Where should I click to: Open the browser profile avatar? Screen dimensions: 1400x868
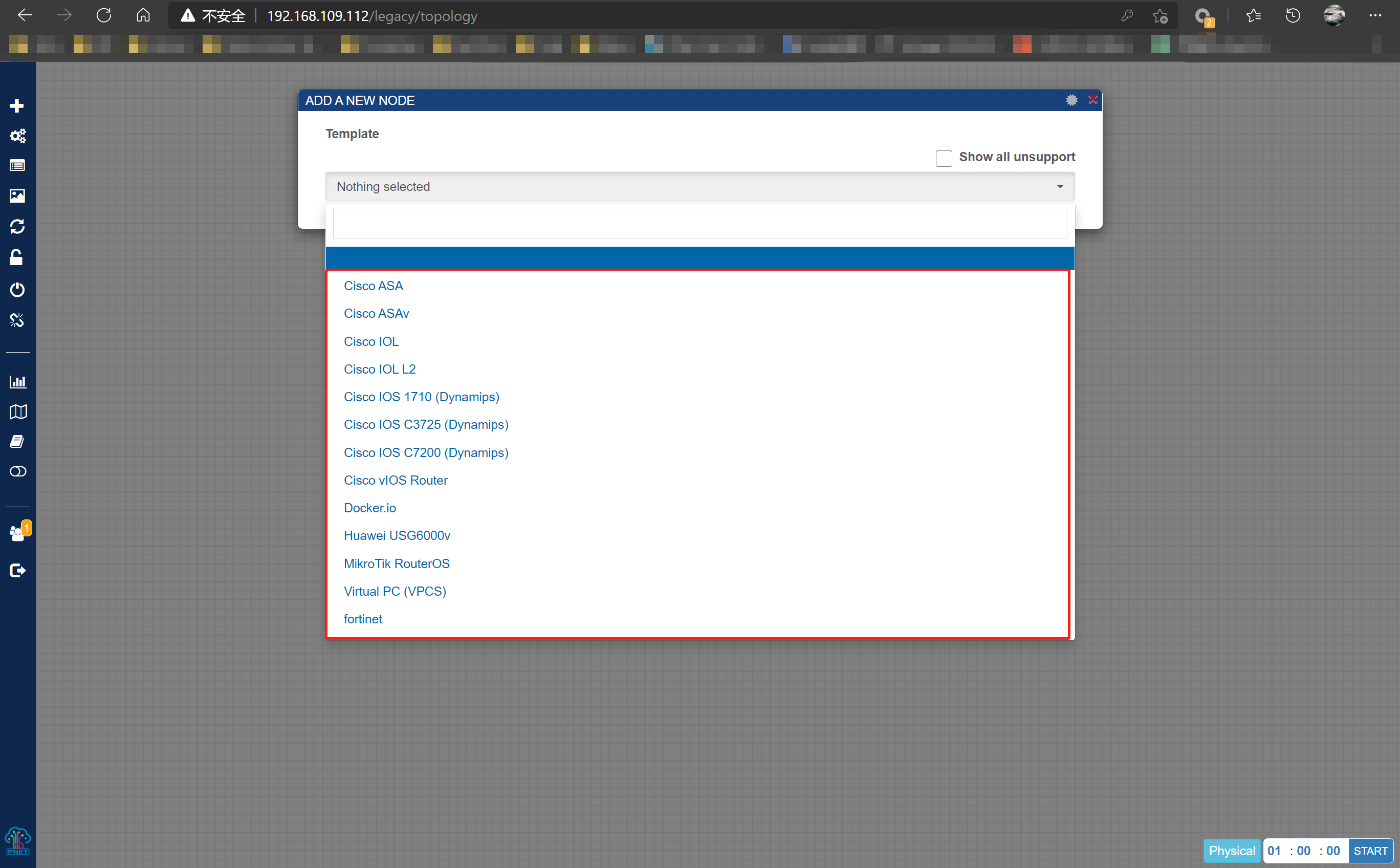[1334, 15]
